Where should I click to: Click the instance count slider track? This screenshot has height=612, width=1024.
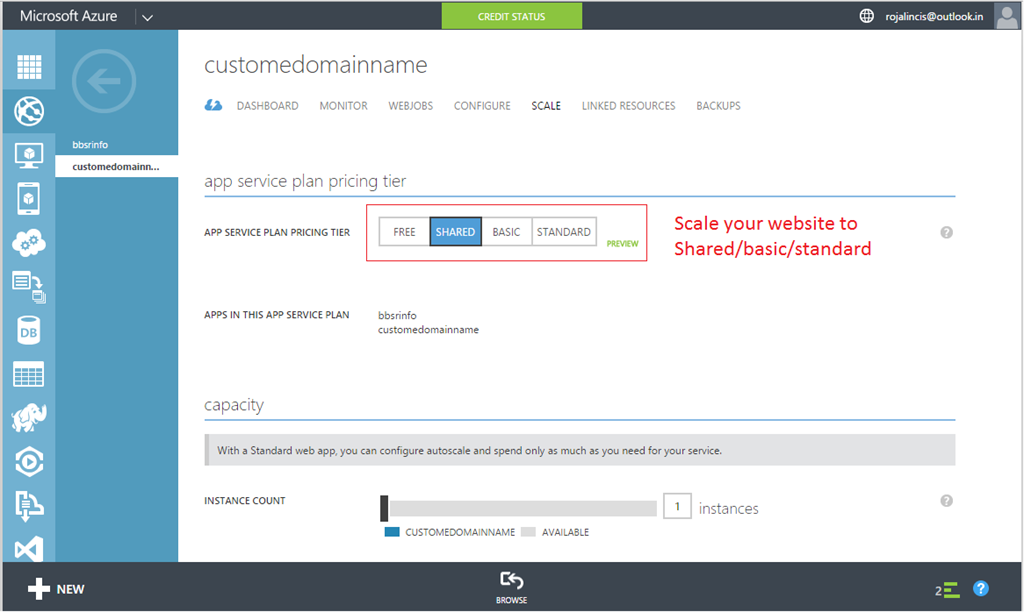(522, 509)
